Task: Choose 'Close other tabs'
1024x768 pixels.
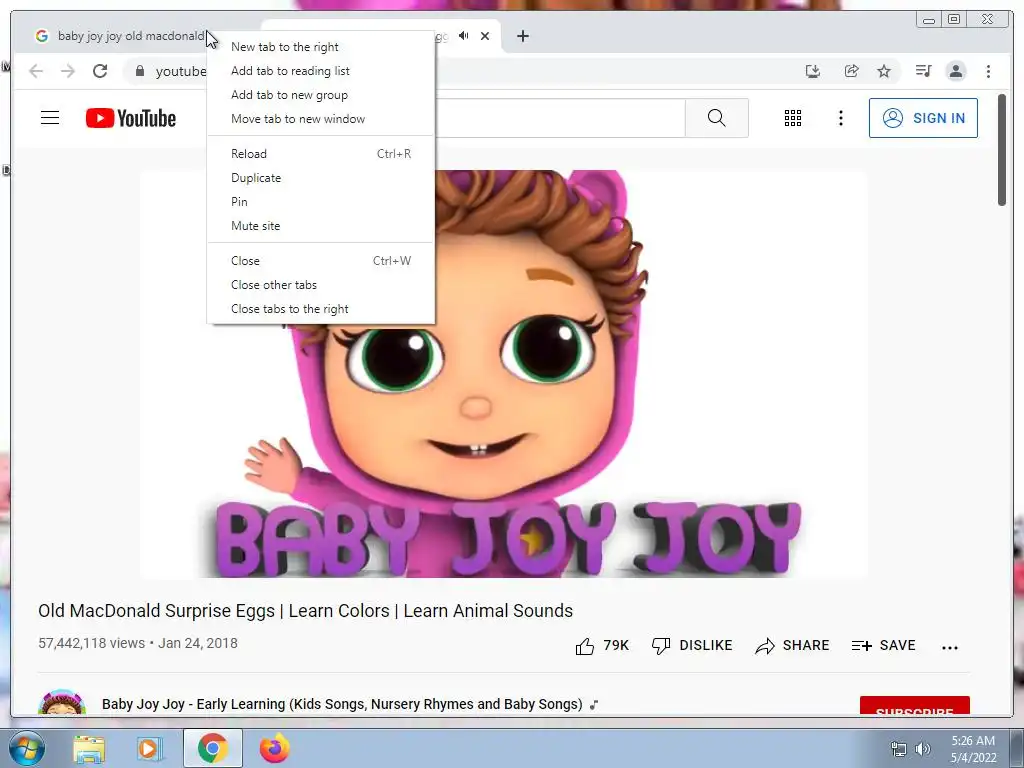Action: (x=321, y=285)
